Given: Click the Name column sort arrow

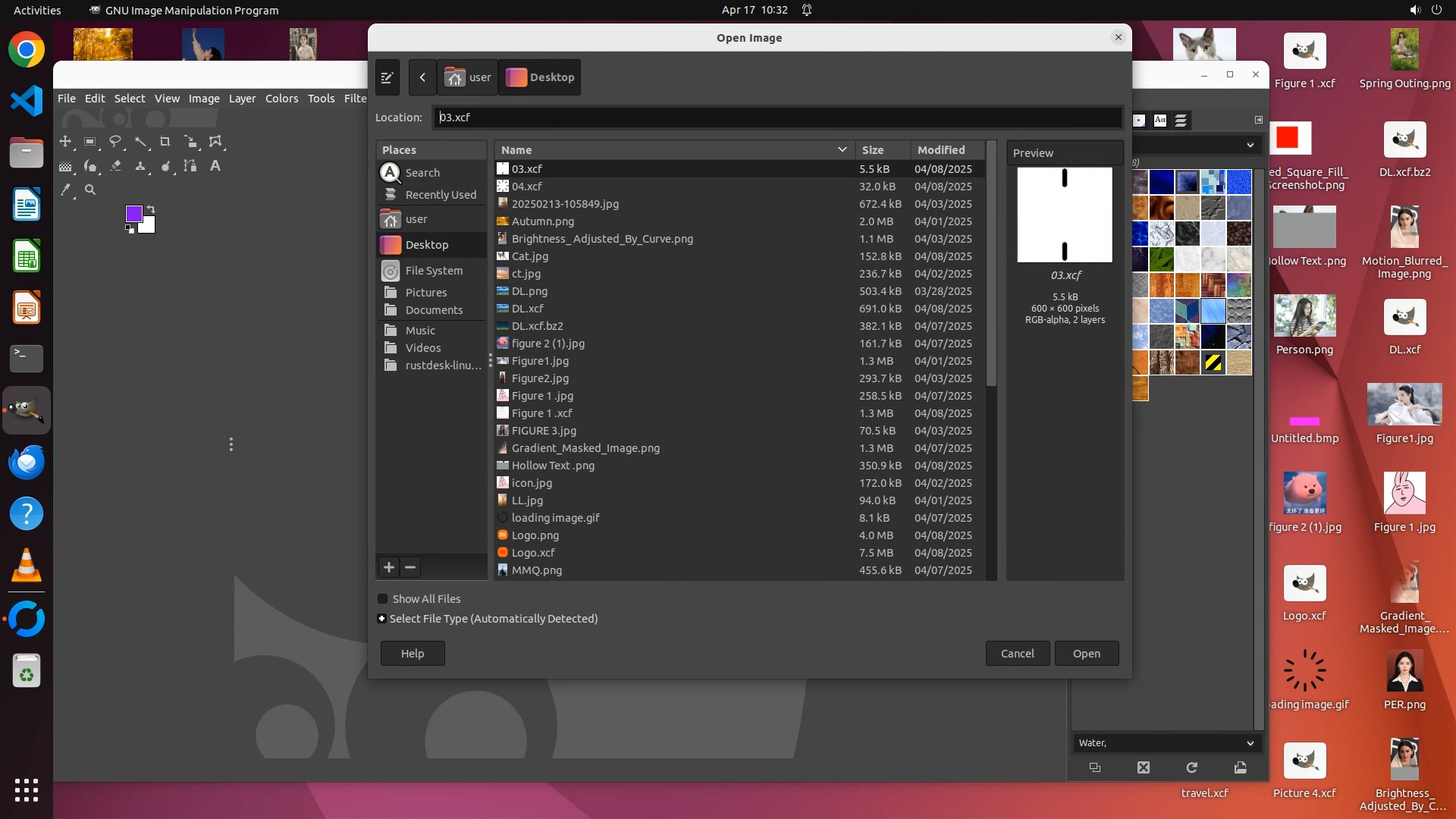Looking at the screenshot, I should click(x=842, y=150).
